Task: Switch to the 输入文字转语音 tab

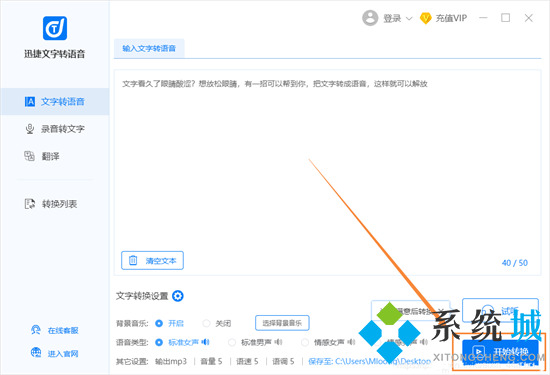Action: [149, 48]
